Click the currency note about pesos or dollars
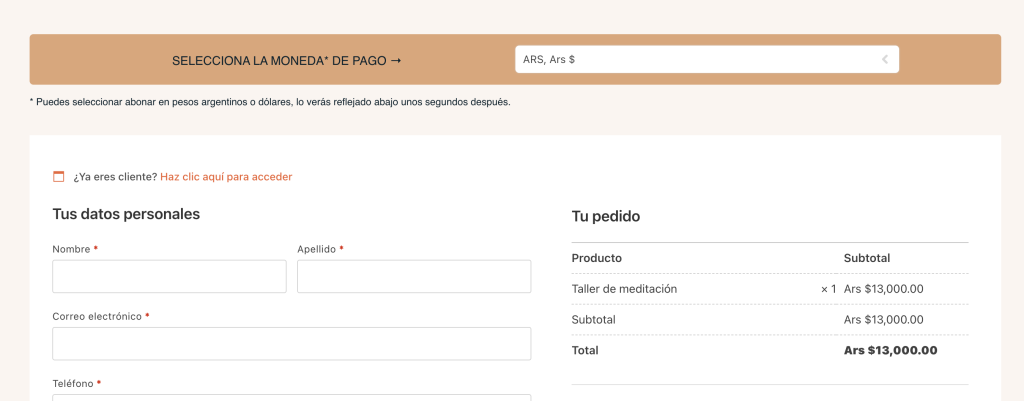 (x=270, y=102)
